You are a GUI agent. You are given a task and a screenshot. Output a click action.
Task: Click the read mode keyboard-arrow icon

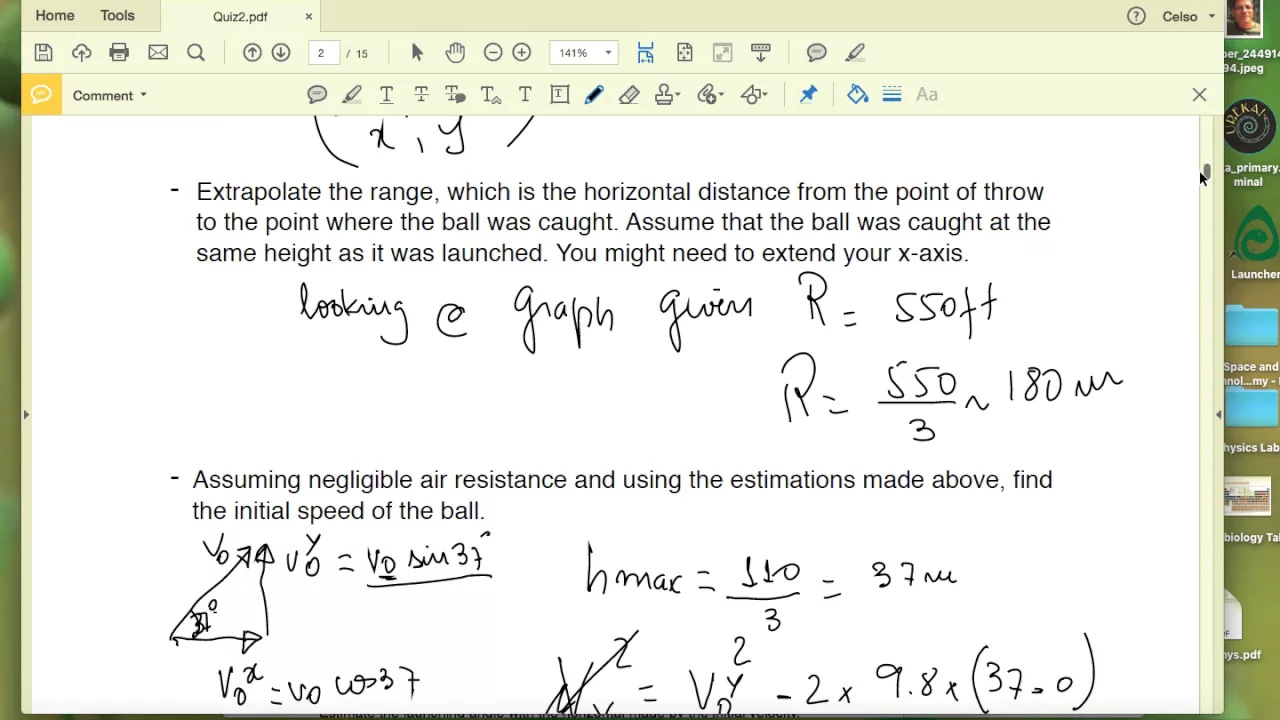tap(761, 53)
